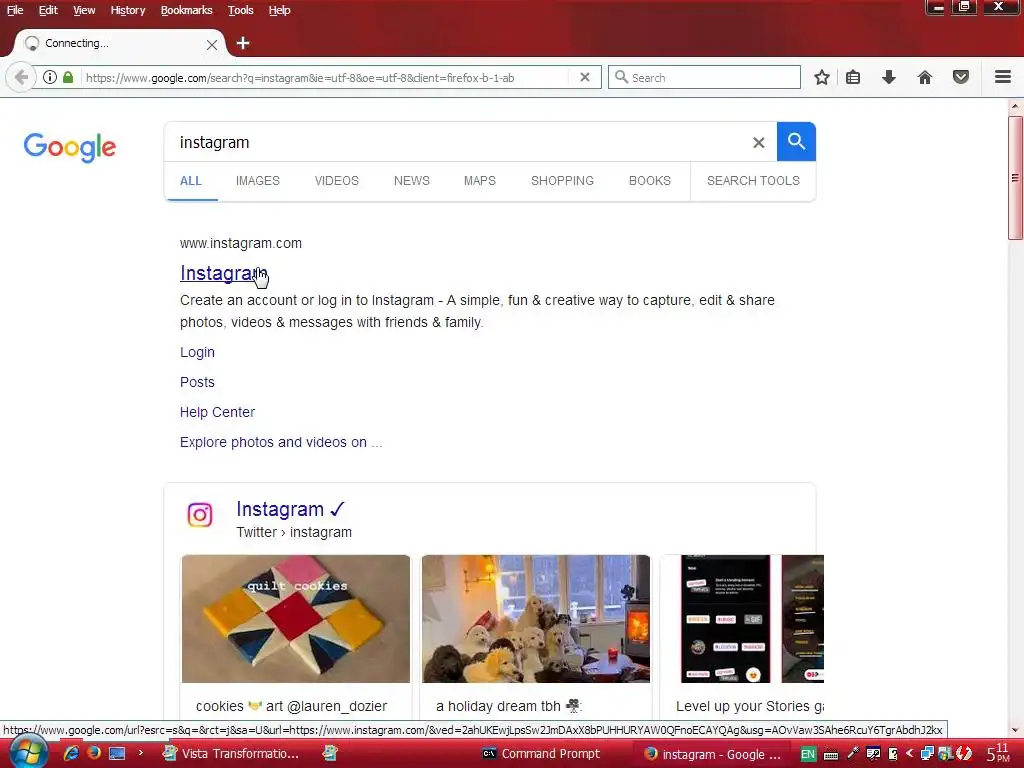Click the EN language indicator in tray

tap(808, 754)
